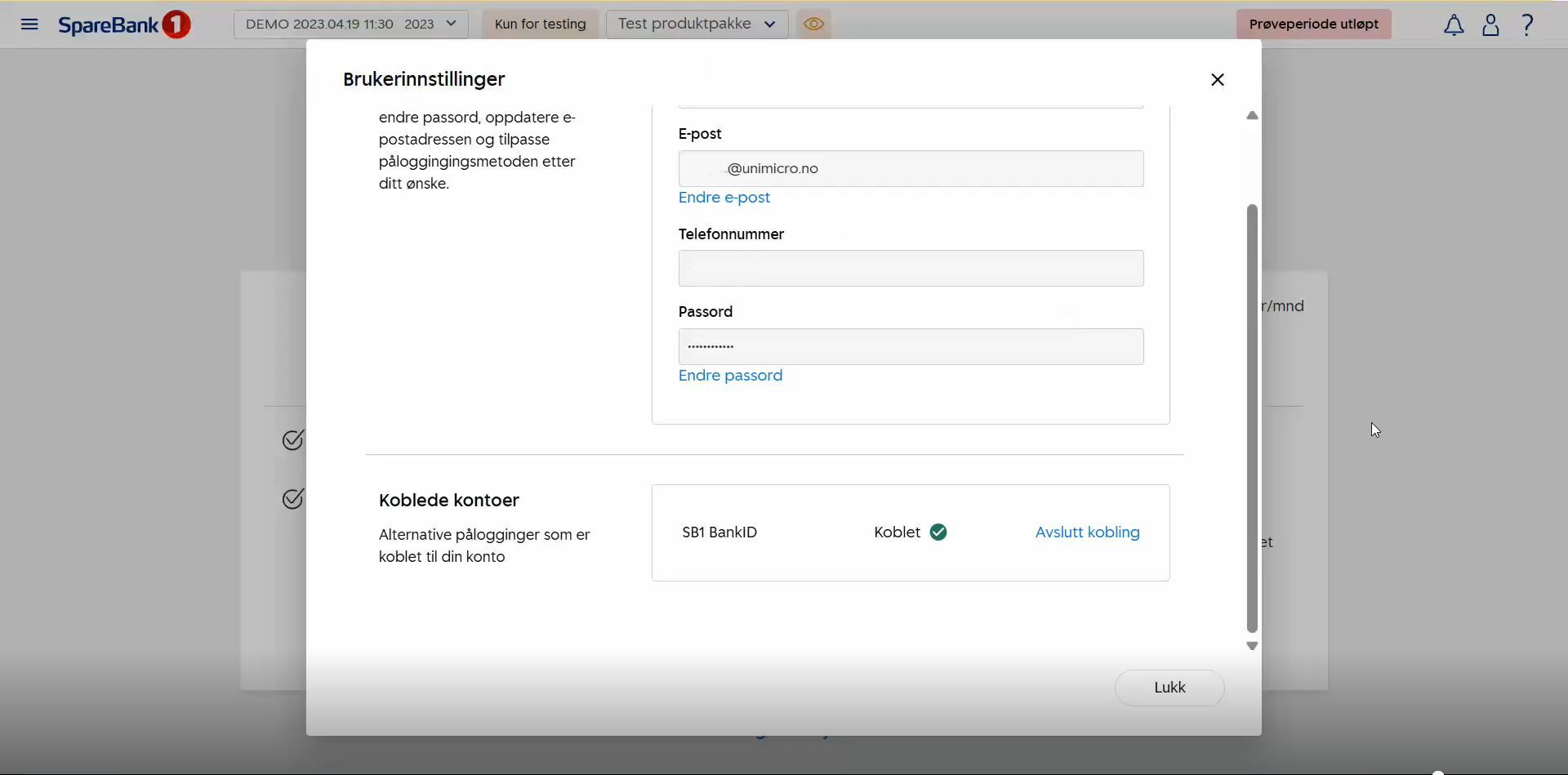The height and width of the screenshot is (775, 1568).
Task: Click the Endre passord link
Action: (730, 376)
